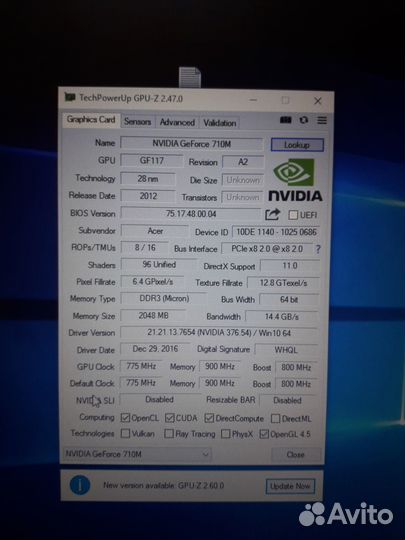The height and width of the screenshot is (540, 405).
Task: Click the GPU-Z title bar app icon
Action: pyautogui.click(x=70, y=98)
